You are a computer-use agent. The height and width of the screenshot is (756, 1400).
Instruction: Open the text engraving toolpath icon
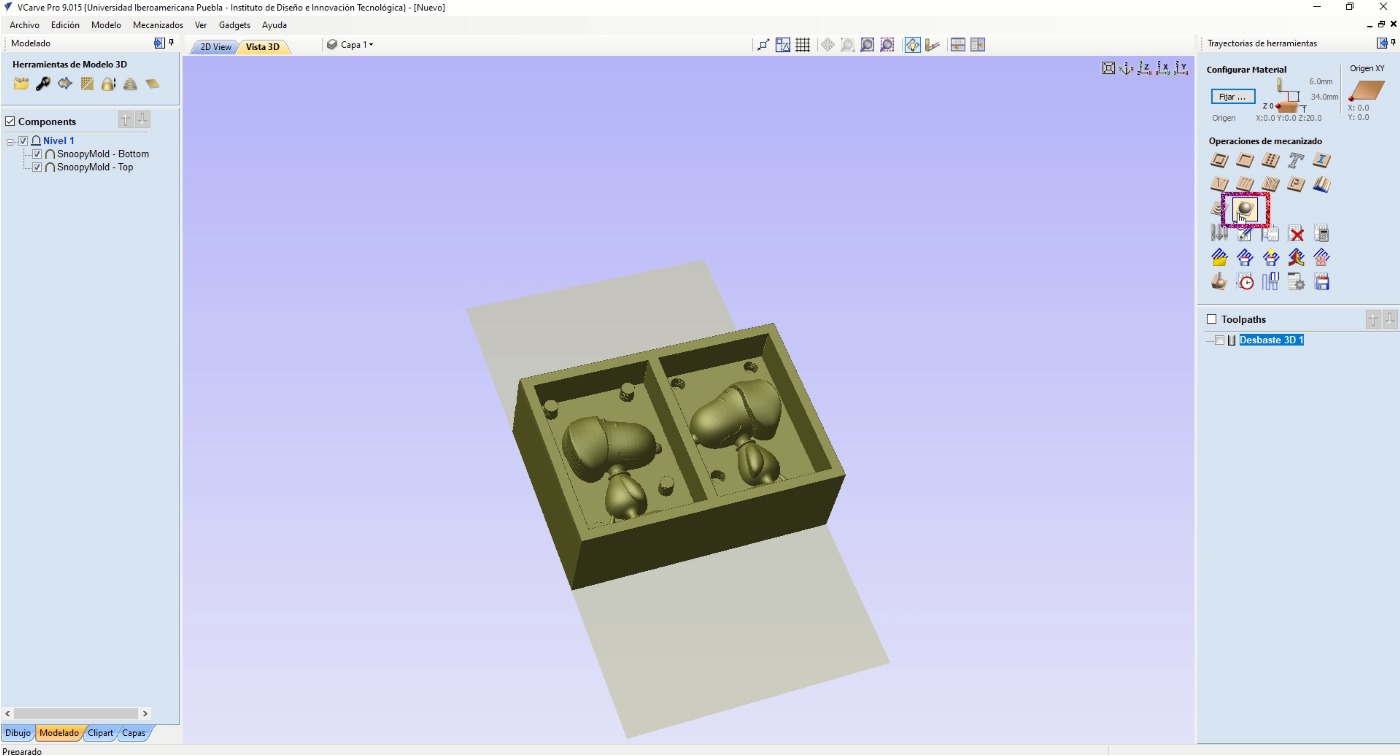tap(1297, 160)
